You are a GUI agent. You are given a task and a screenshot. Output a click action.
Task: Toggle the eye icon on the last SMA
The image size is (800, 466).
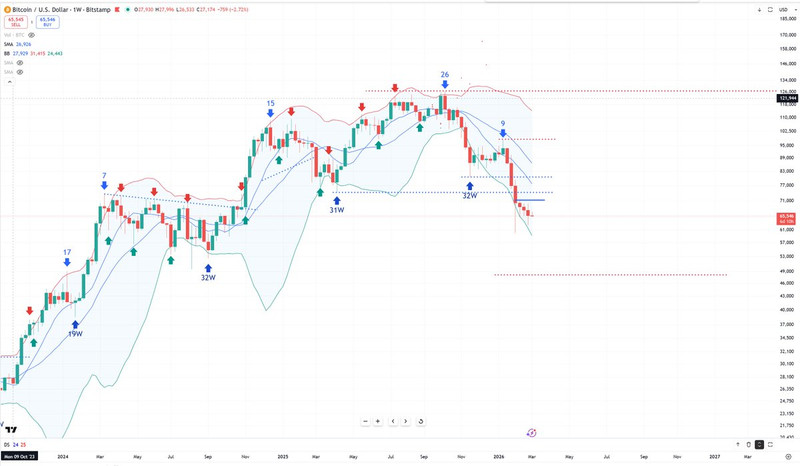tap(19, 72)
